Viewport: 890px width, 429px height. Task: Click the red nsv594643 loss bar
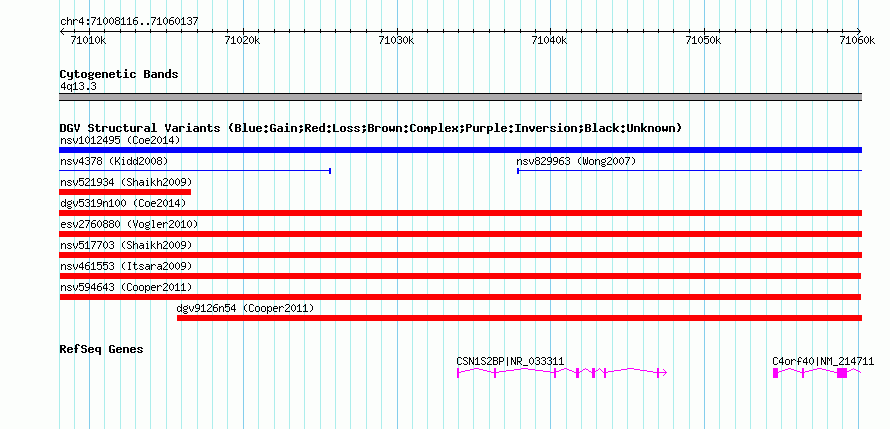(460, 297)
